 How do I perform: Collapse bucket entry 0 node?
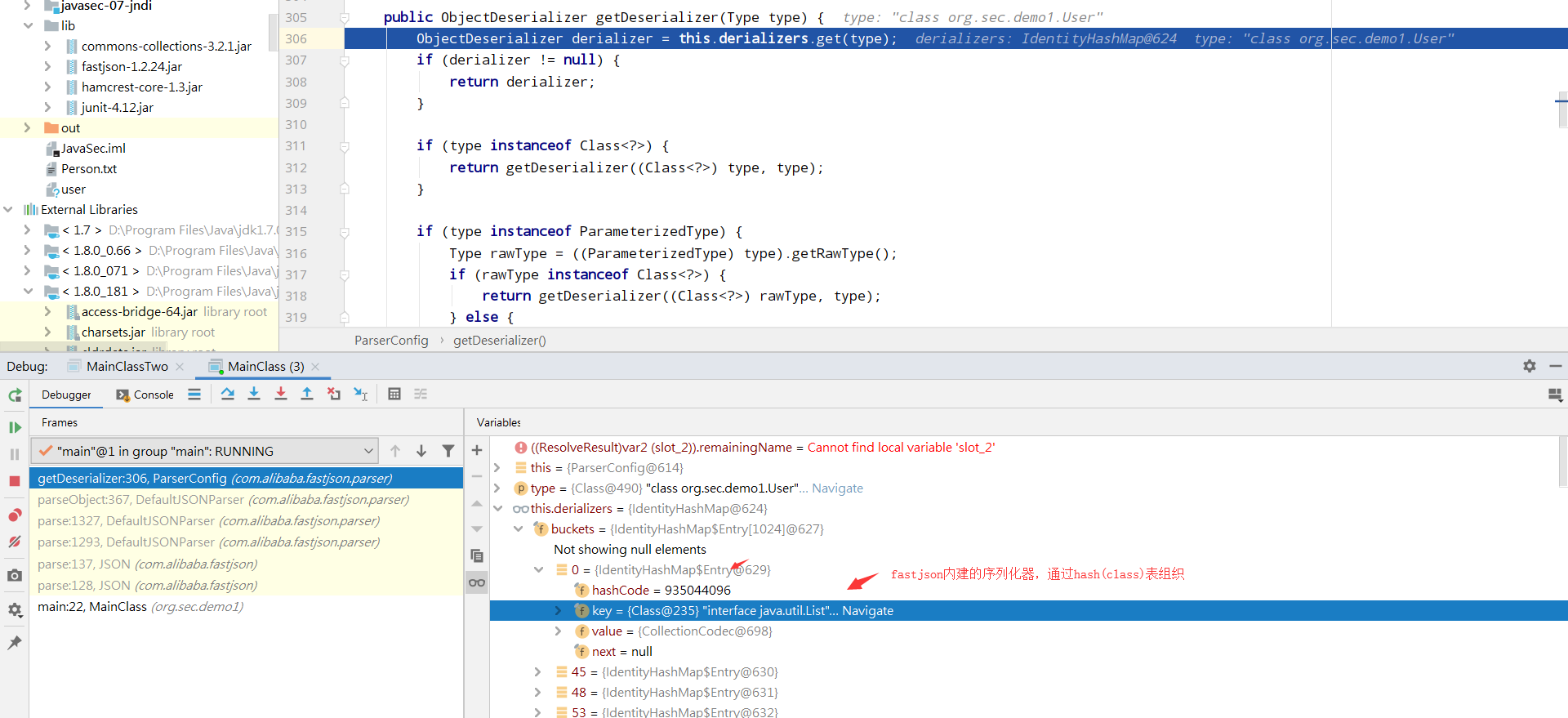tap(538, 570)
